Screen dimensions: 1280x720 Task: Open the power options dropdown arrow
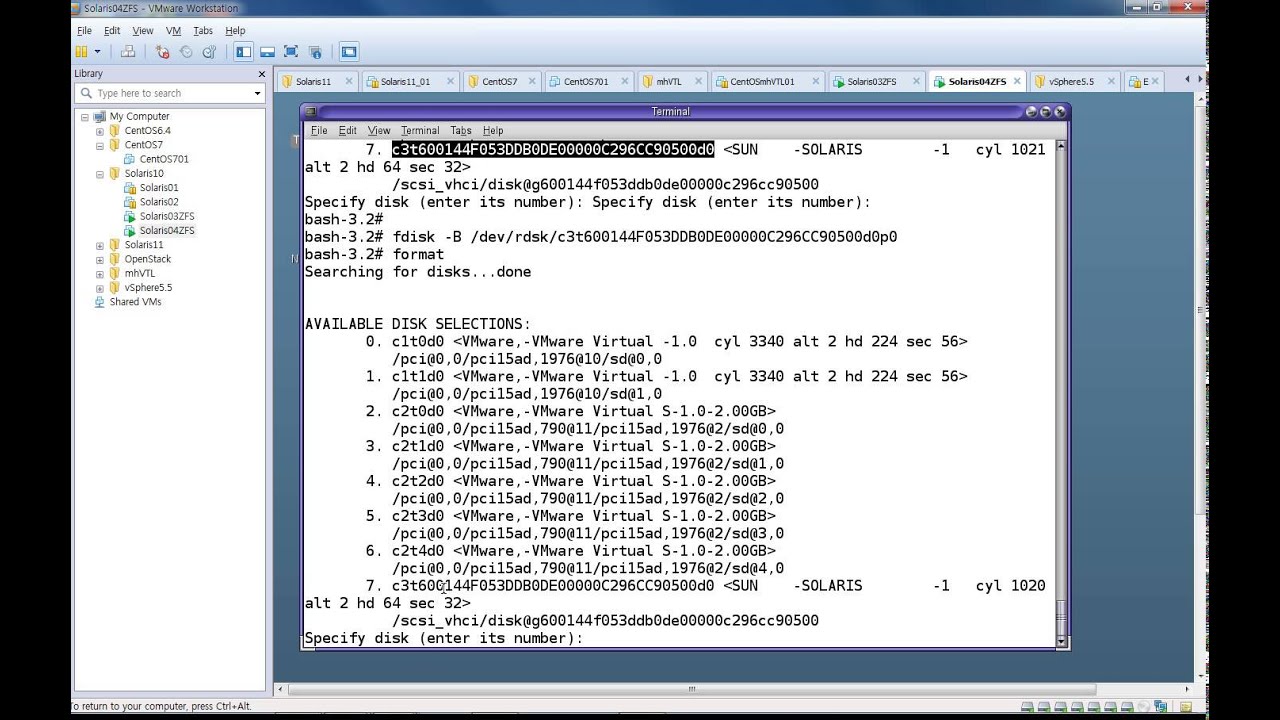97,52
